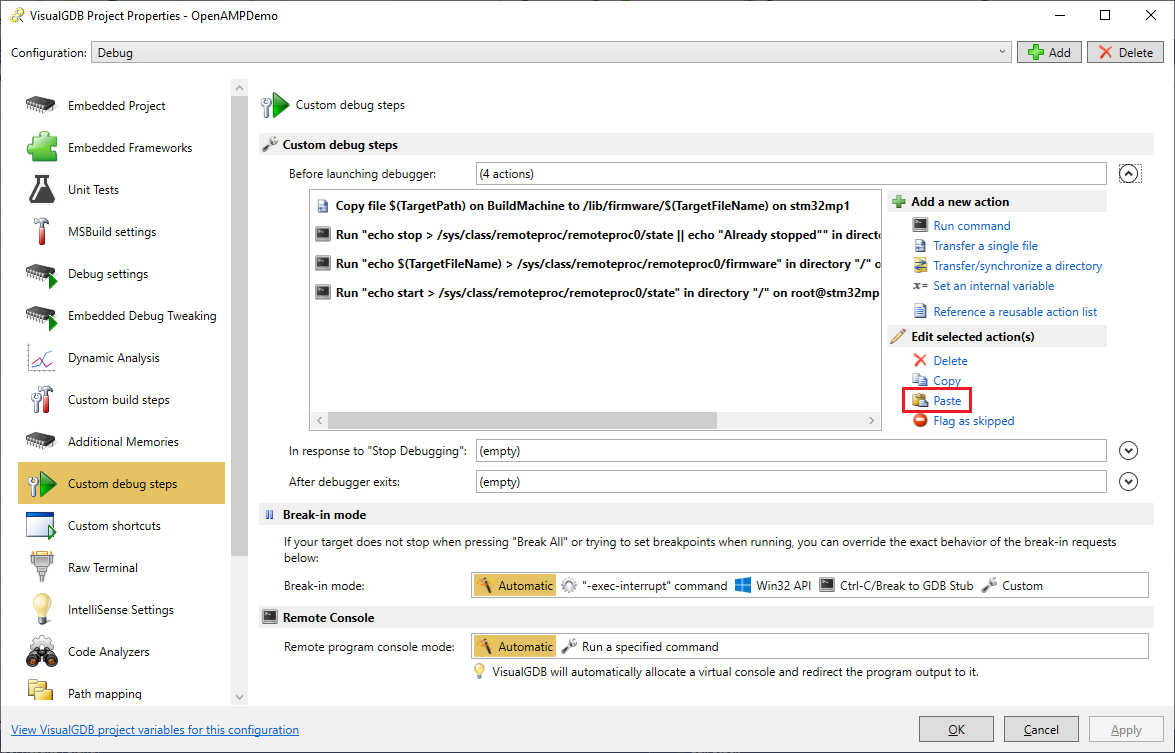Click the Unit Tests flask icon

[x=41, y=190]
